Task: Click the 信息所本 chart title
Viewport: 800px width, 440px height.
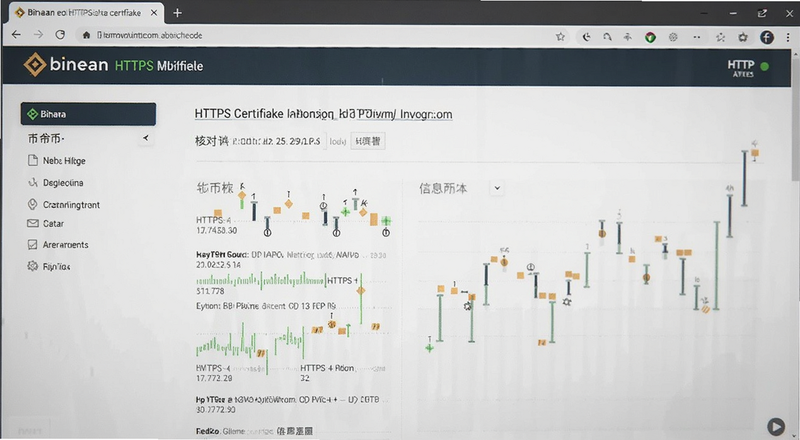Action: pos(443,188)
